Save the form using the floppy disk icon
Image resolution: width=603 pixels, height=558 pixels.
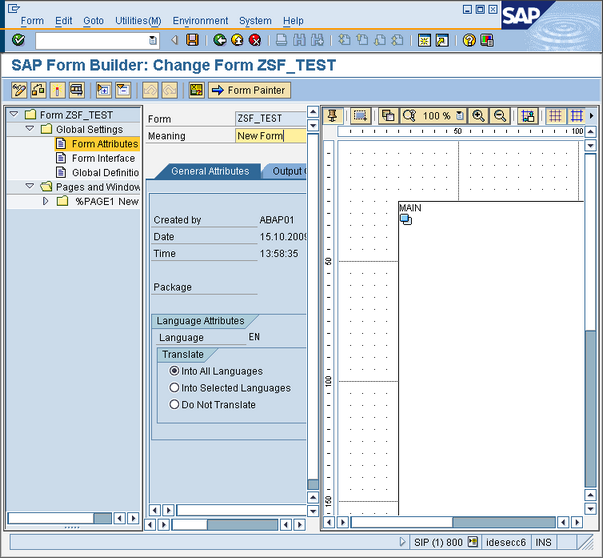tap(192, 40)
